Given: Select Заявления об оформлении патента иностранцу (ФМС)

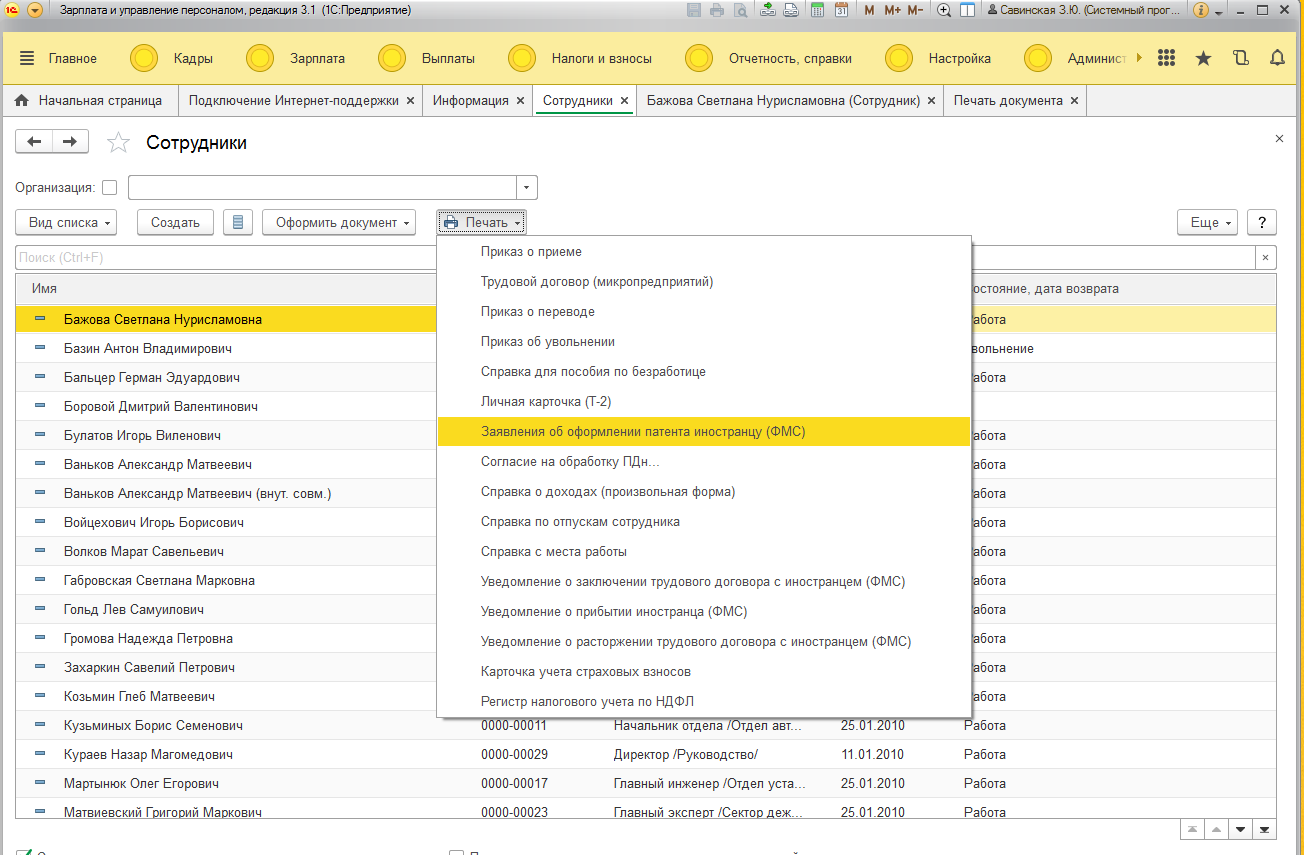Looking at the screenshot, I should [704, 432].
